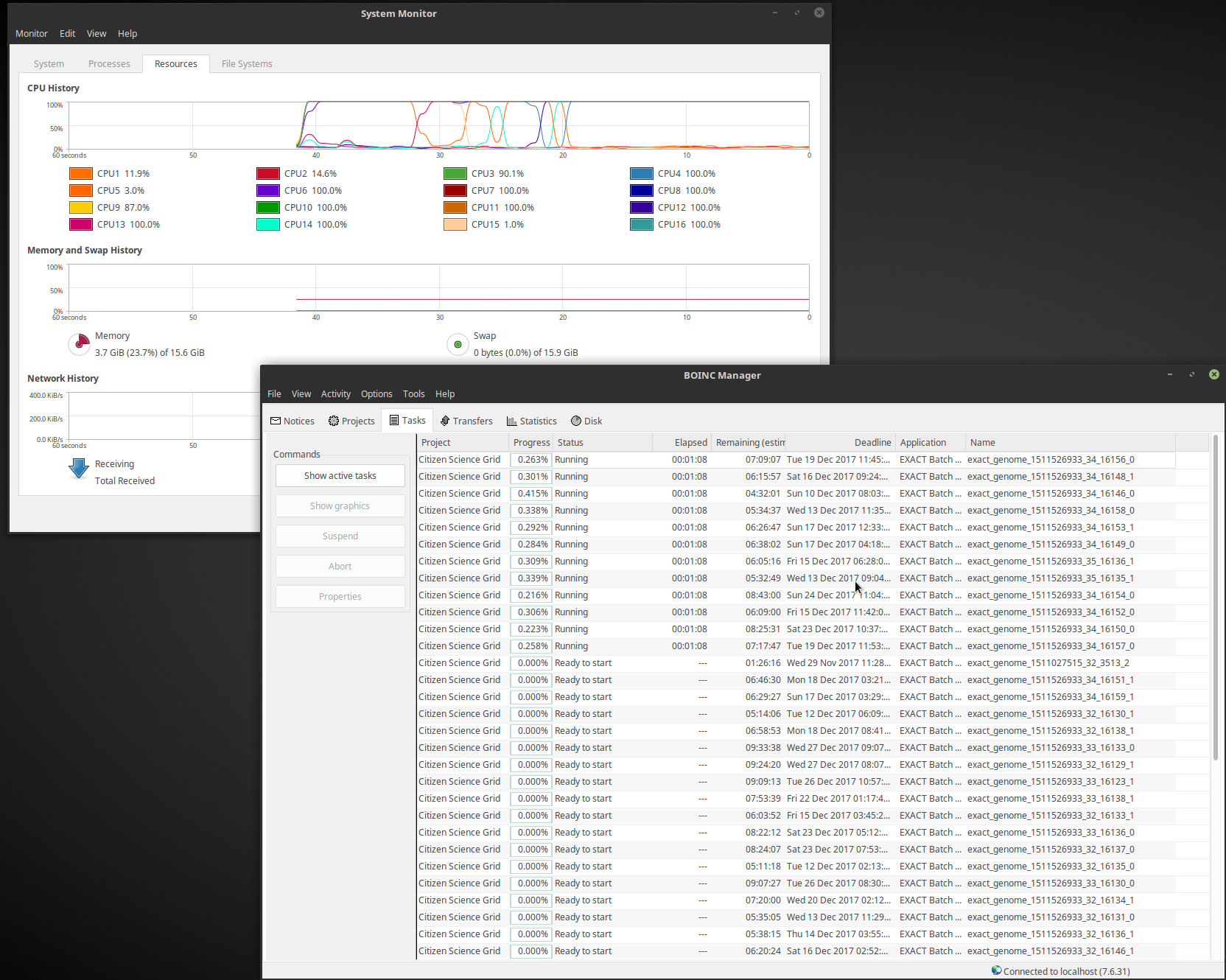Click the CPU9 yellow color swatch

pyautogui.click(x=81, y=208)
